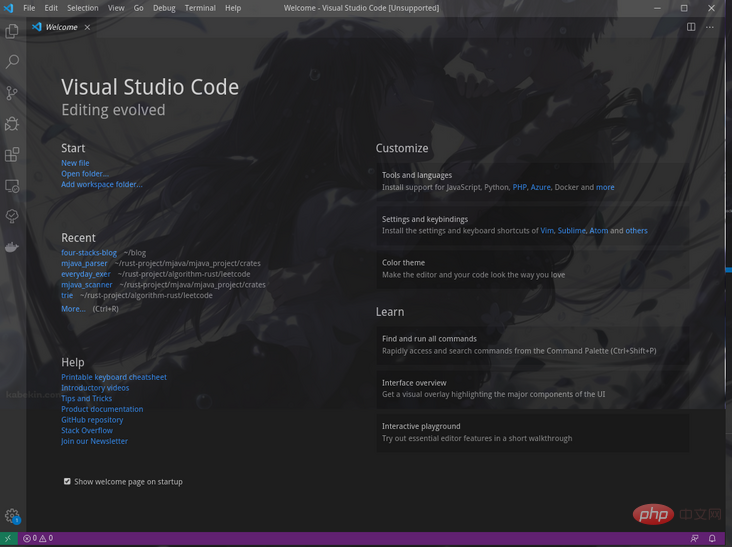Screen dimensions: 732x547
Task: Click the New file link
Action: (x=75, y=163)
